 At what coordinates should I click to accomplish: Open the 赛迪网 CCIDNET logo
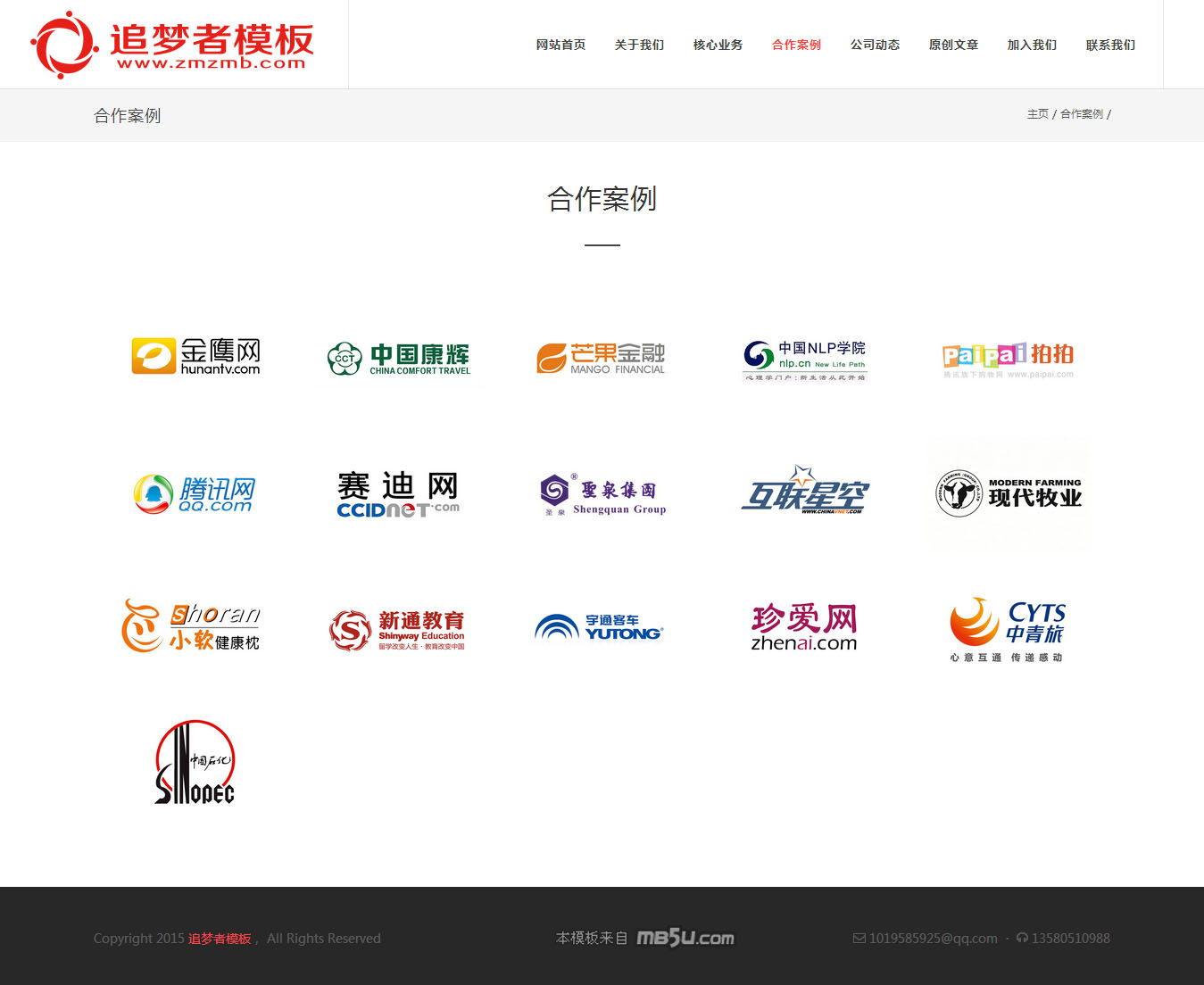(x=398, y=494)
